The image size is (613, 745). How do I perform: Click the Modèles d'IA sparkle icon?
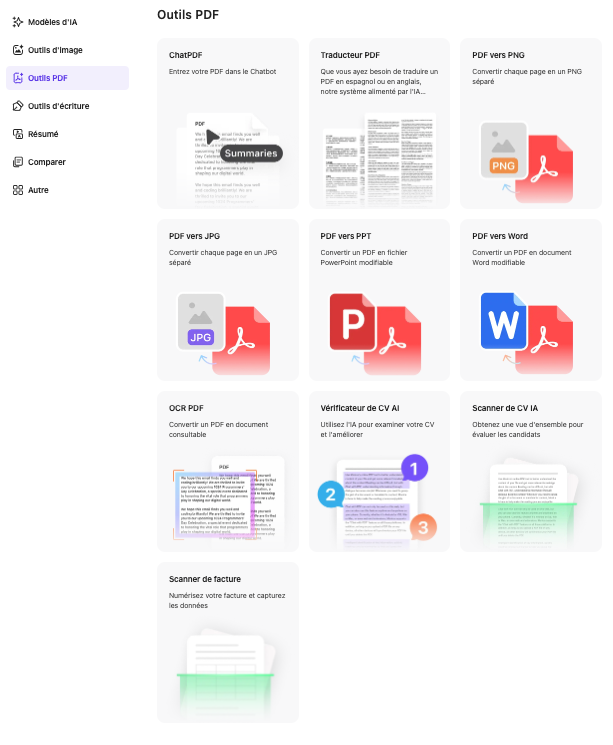coord(18,21)
